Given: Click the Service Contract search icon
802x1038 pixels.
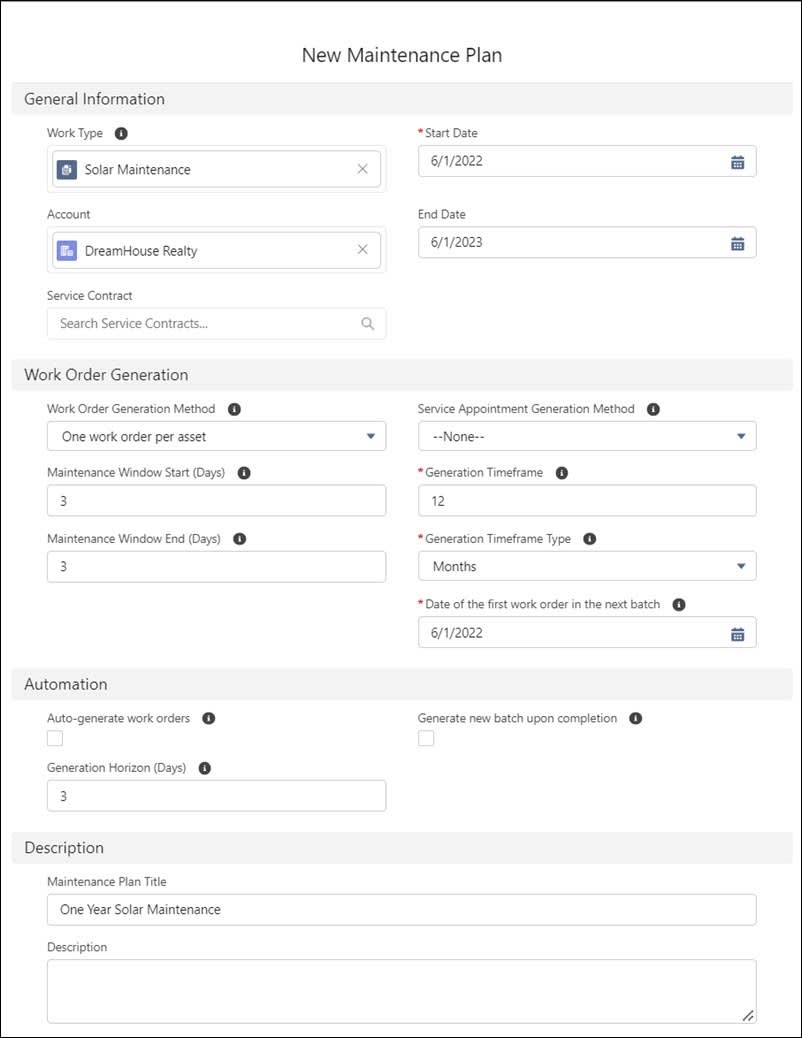Looking at the screenshot, I should click(x=369, y=323).
